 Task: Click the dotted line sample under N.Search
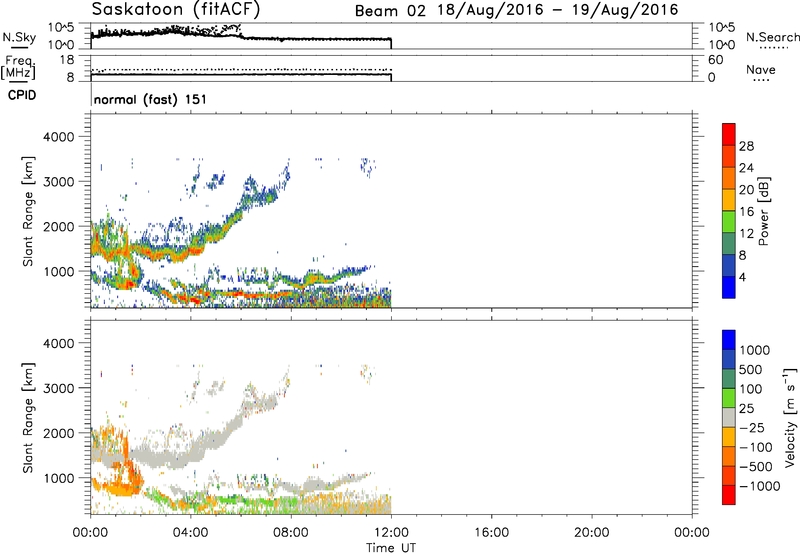coord(773,48)
